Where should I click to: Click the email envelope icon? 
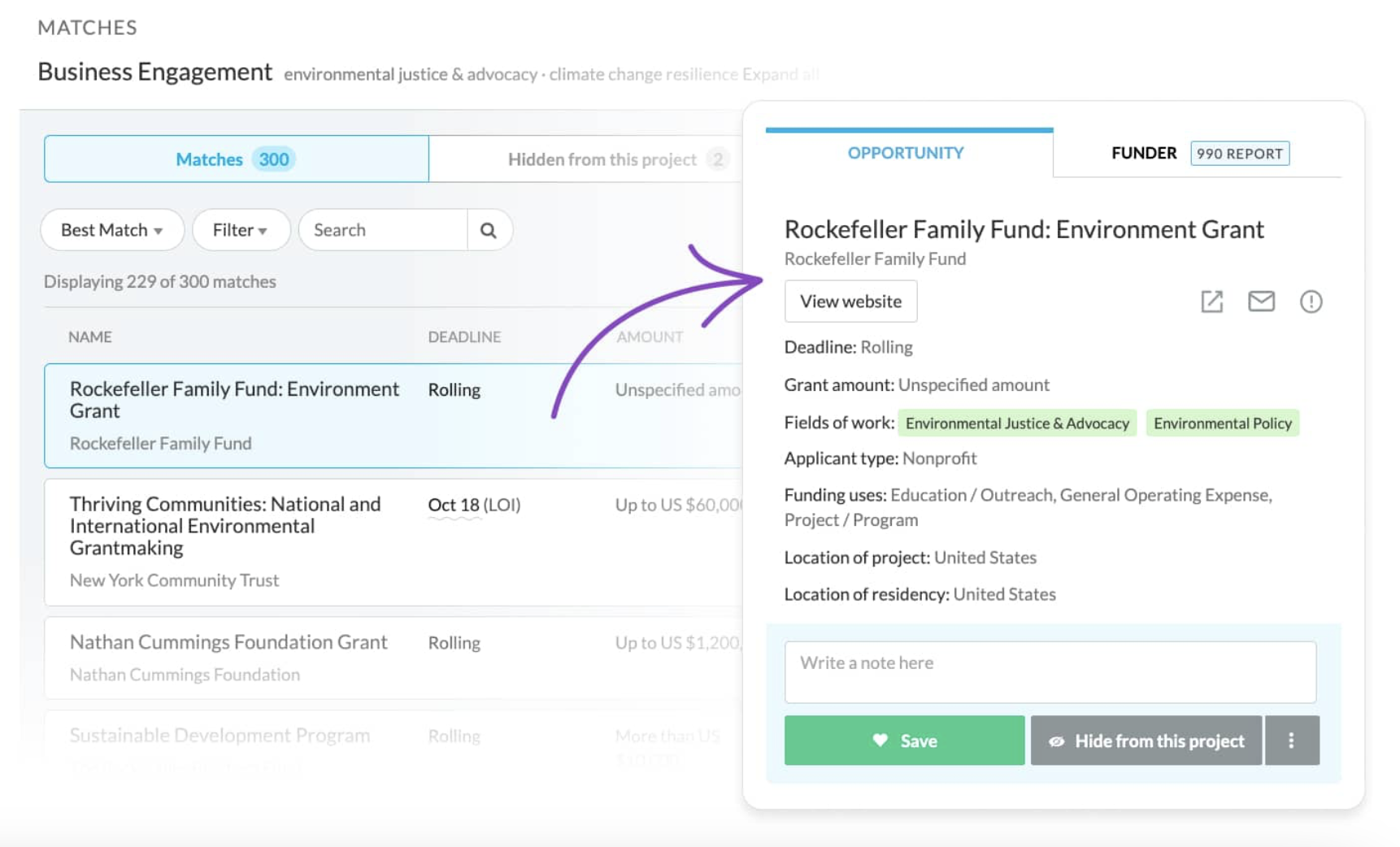coord(1261,302)
